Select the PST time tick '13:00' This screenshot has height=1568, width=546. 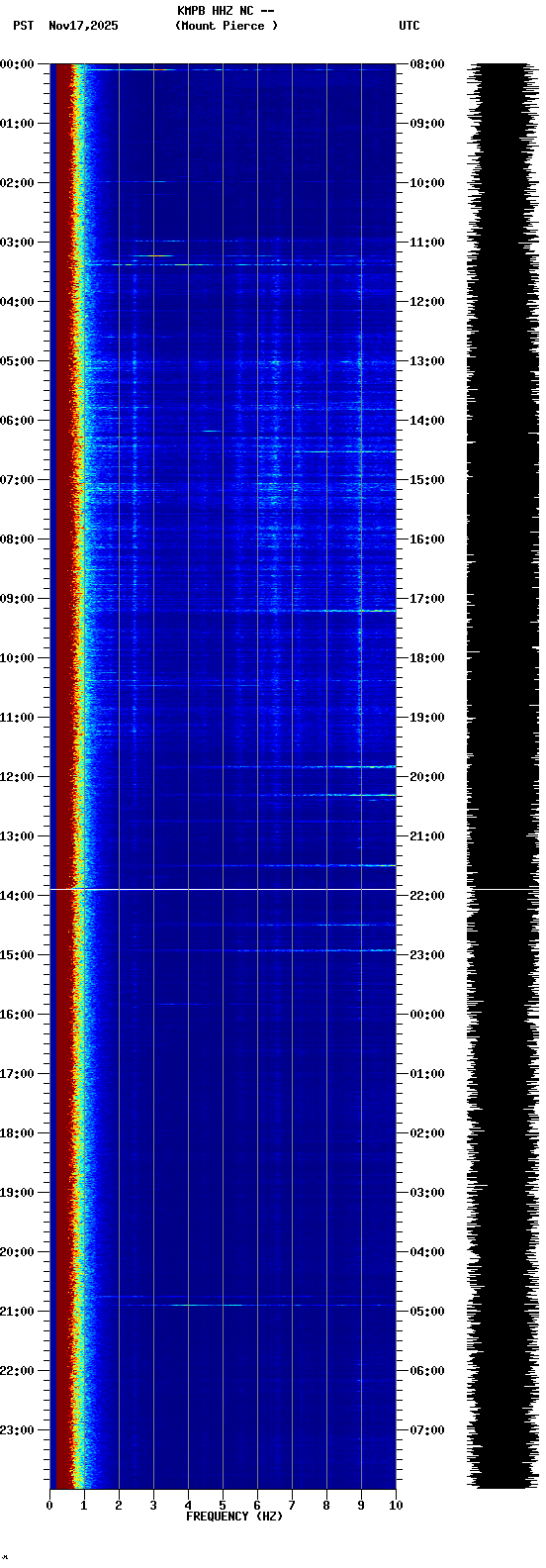17,836
